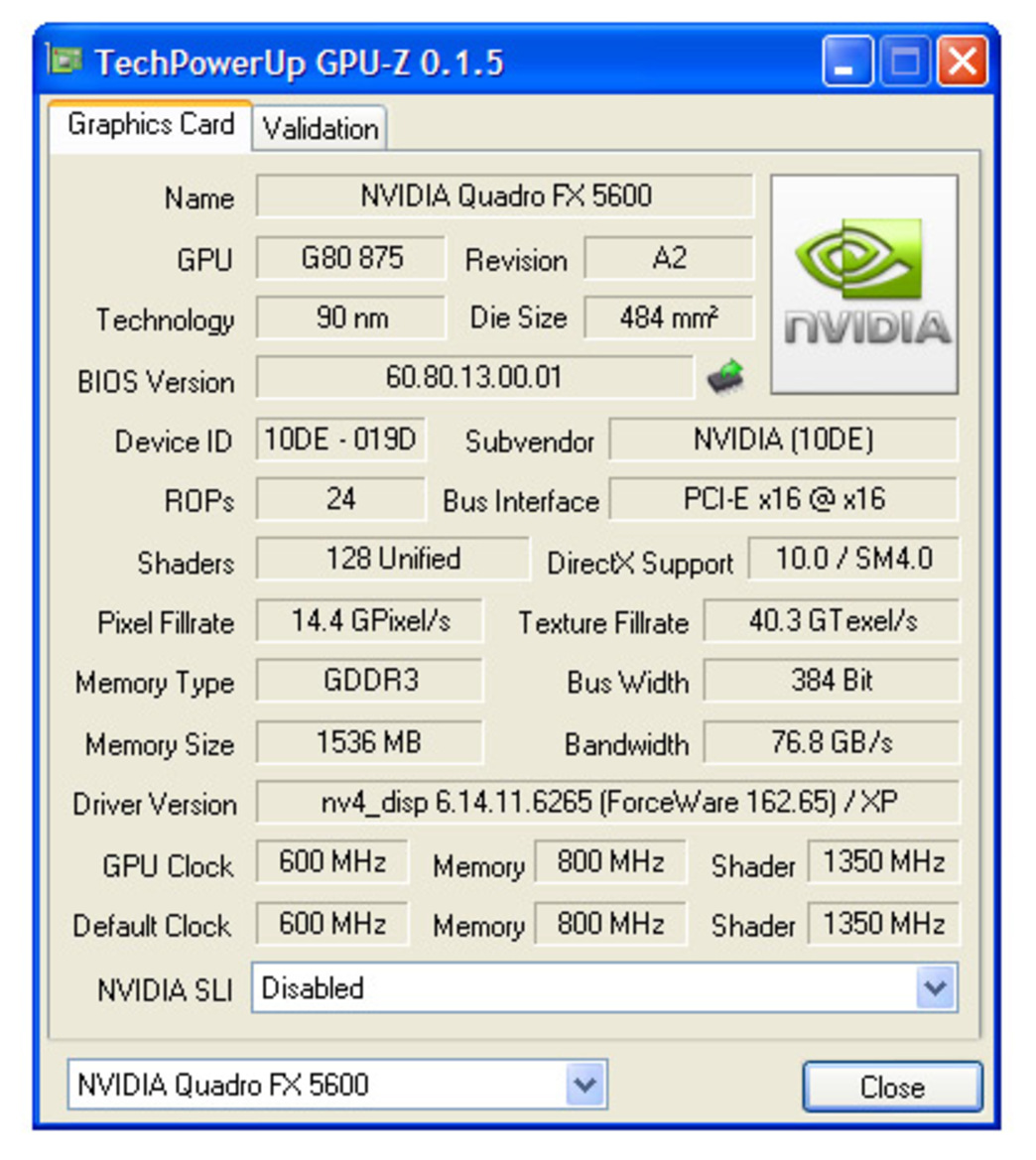Click Subvendor field NVIDIA (10DE)
Viewport: 1036px width, 1160px height.
point(783,440)
